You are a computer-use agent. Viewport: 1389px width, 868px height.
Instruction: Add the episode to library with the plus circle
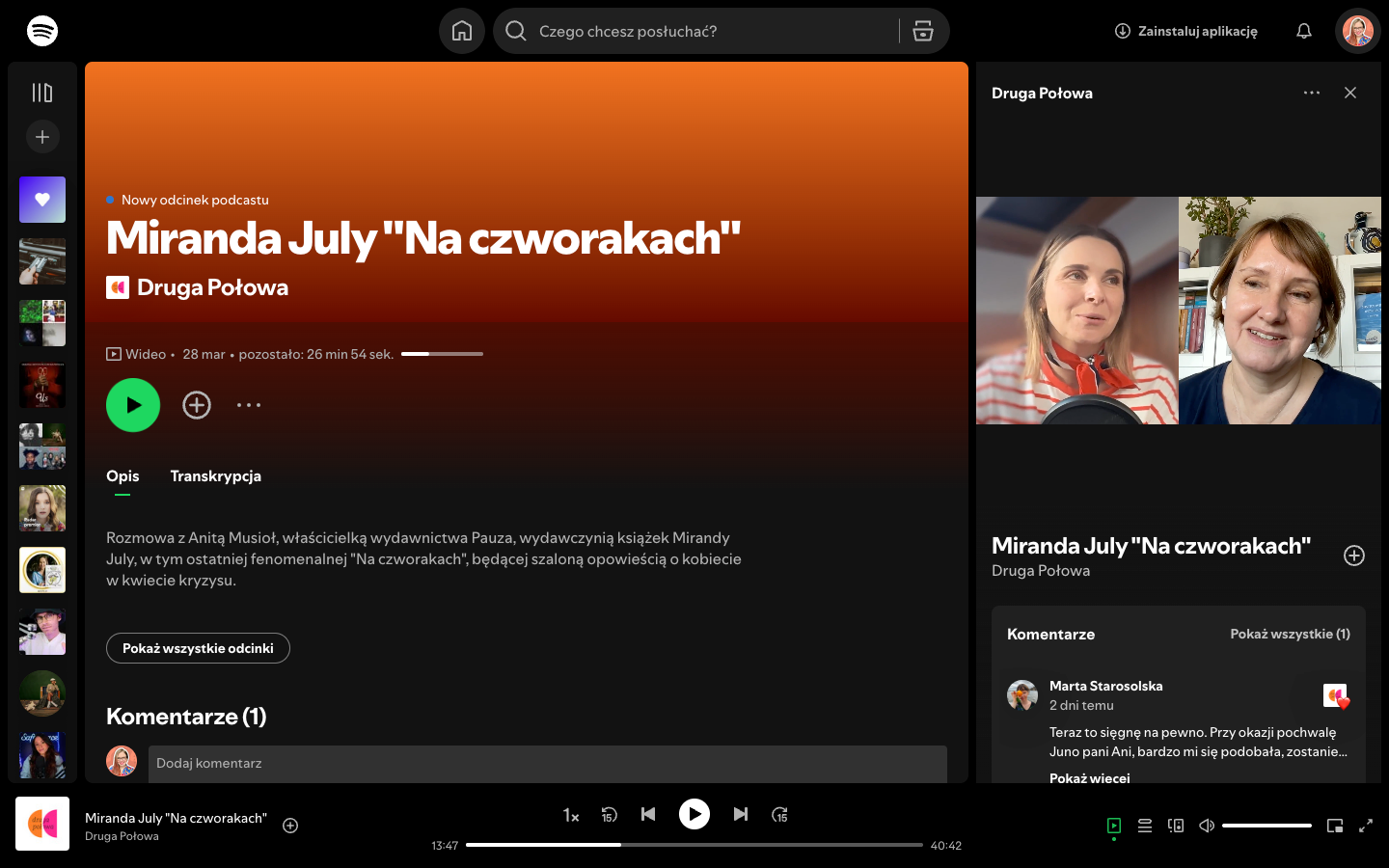(x=197, y=405)
